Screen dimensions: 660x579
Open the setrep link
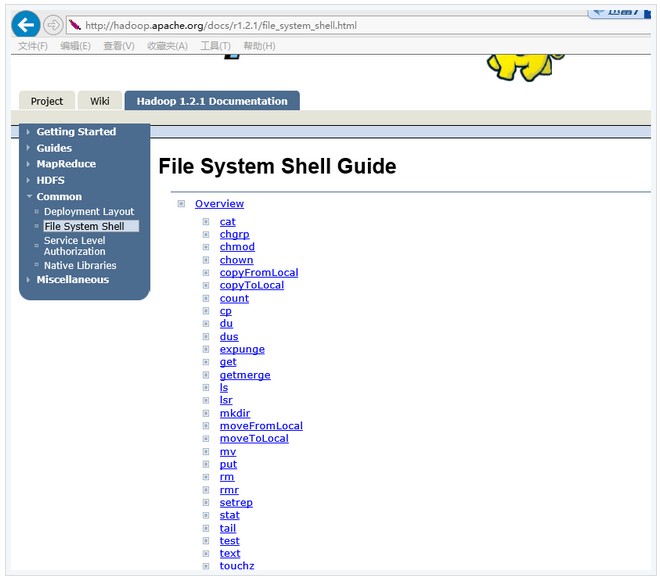pyautogui.click(x=236, y=502)
